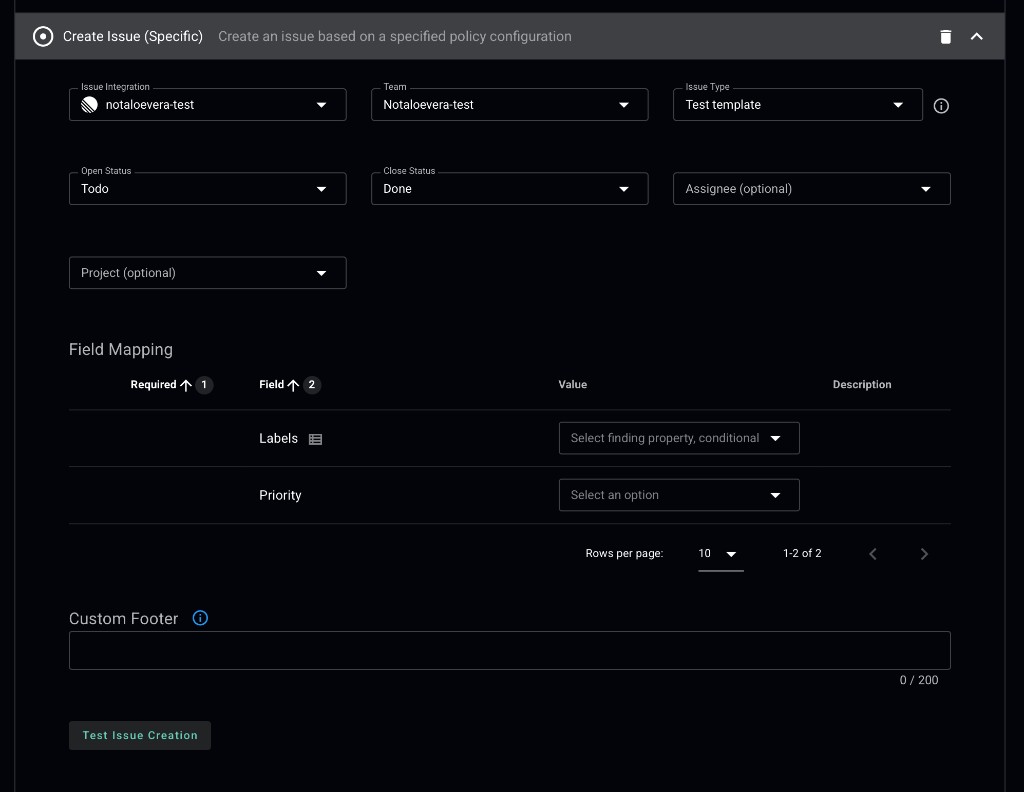Viewport: 1024px width, 792px height.
Task: Sort by Required column arrow
Action: (x=185, y=385)
